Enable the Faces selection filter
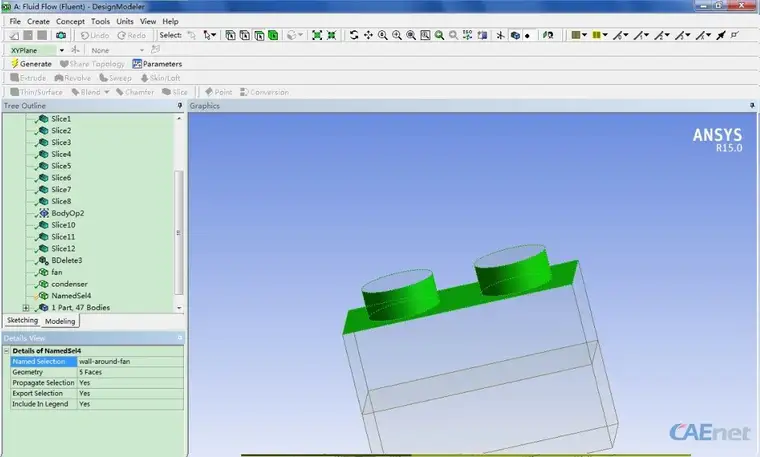The width and height of the screenshot is (760, 457). click(259, 35)
